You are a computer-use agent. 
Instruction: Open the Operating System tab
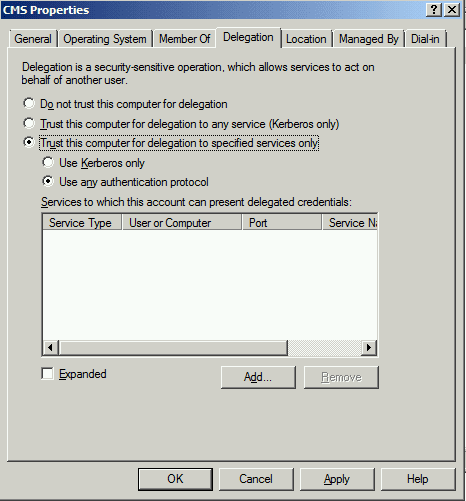coord(105,39)
